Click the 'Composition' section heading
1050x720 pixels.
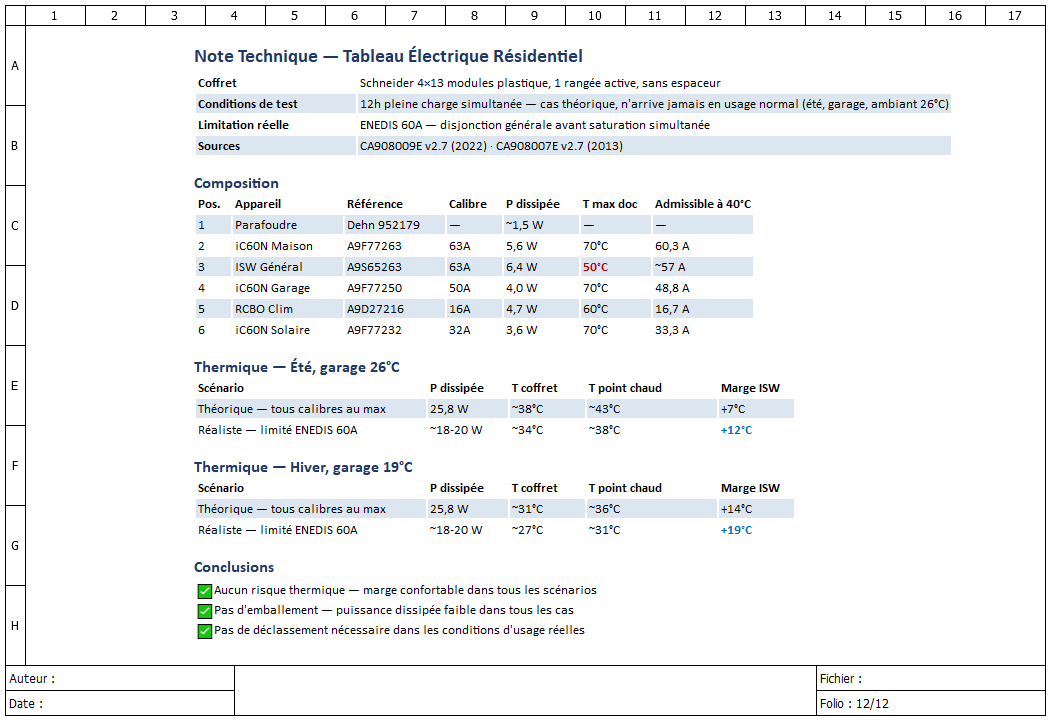(236, 184)
